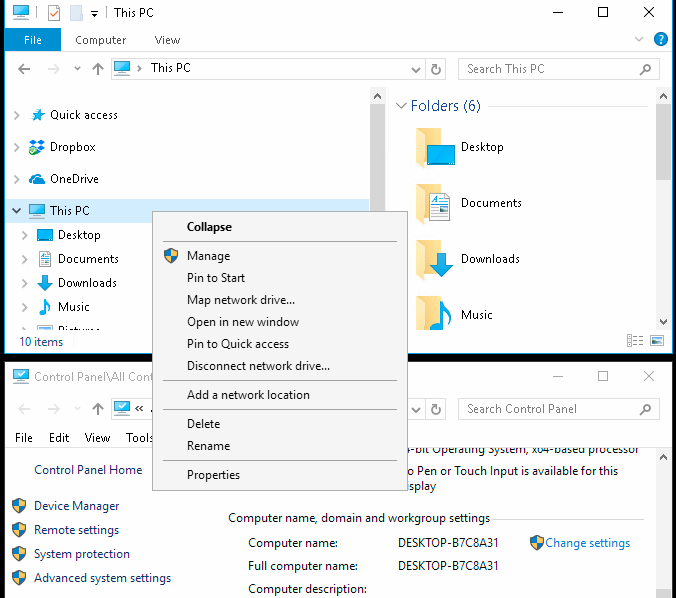Click the Up arrow in This PC window
This screenshot has width=676, height=598.
(97, 69)
